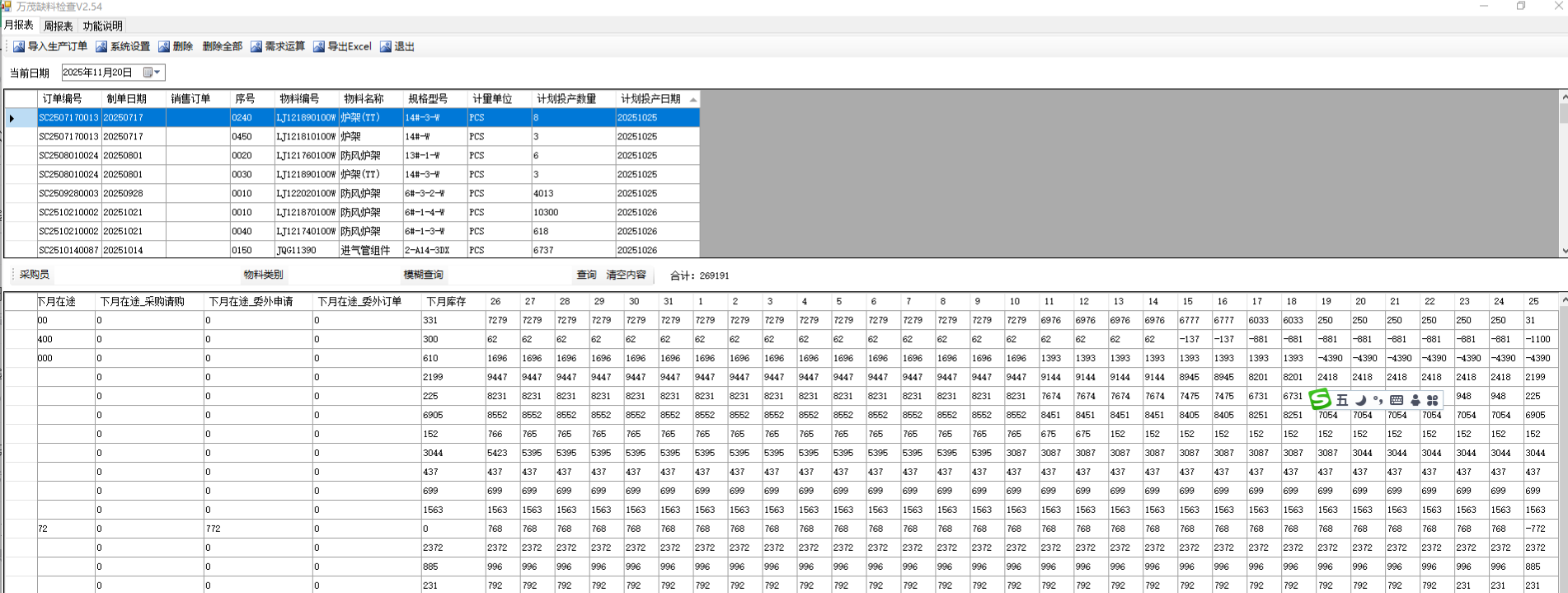Click the 模糊查询 input field

click(509, 275)
